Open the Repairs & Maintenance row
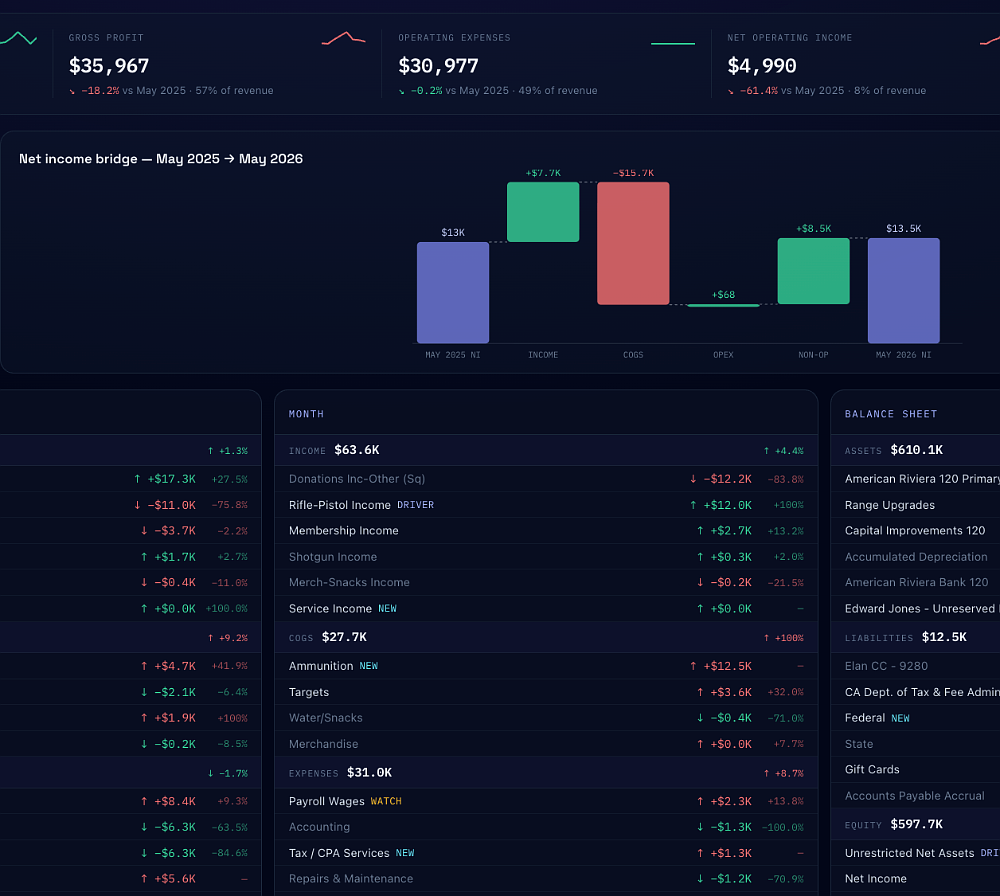This screenshot has width=1000, height=896. (546, 879)
